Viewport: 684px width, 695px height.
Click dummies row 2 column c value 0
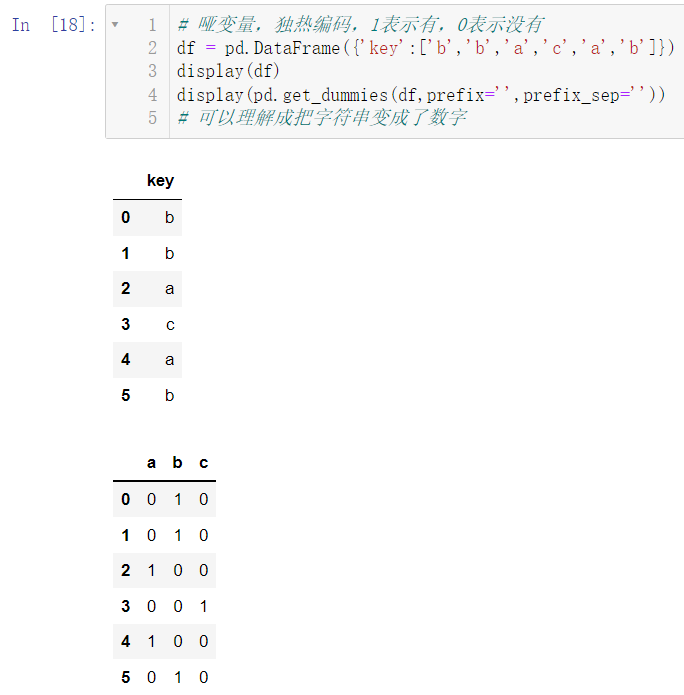coord(203,570)
